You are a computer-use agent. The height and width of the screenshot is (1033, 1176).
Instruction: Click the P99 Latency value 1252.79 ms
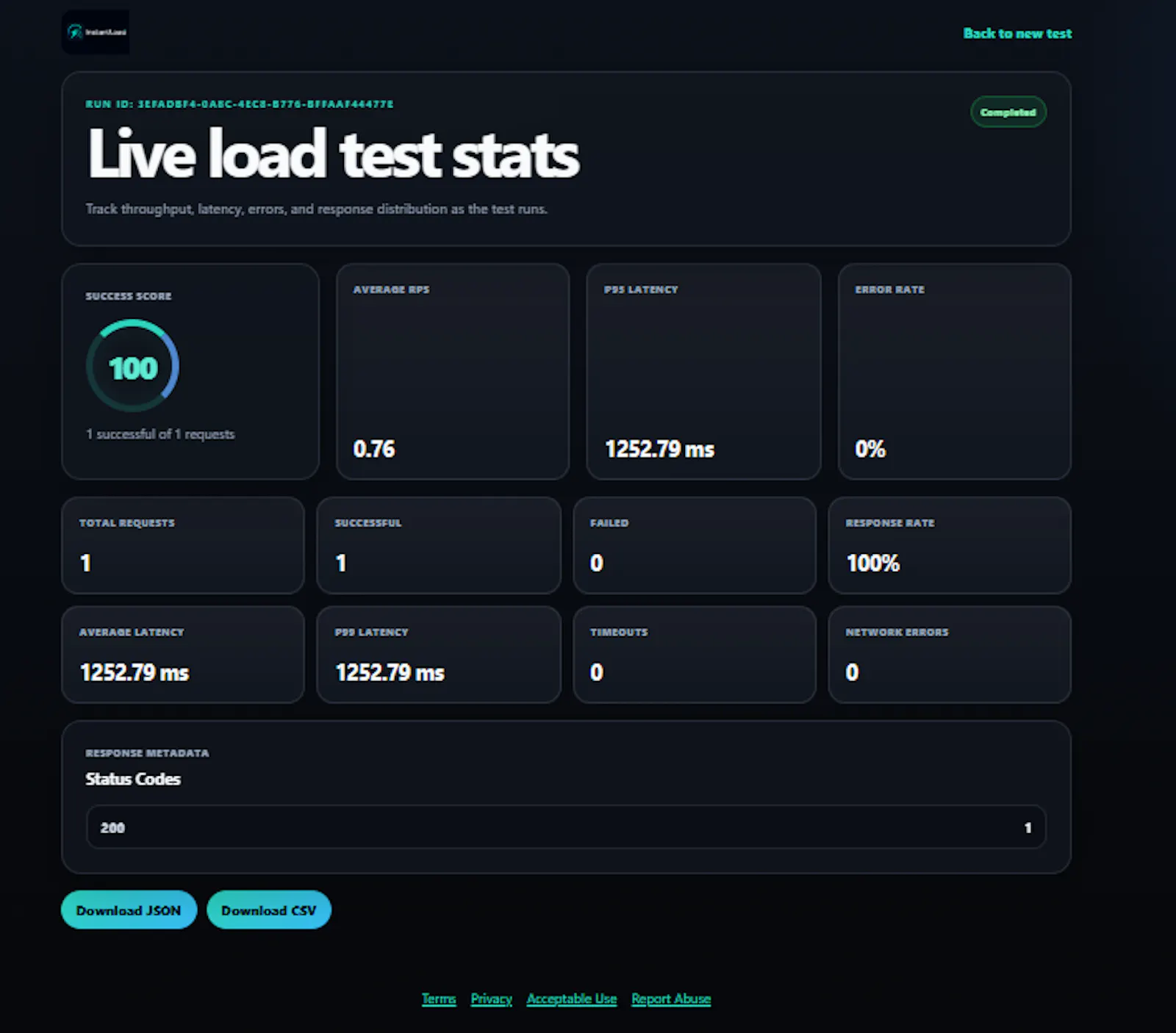coord(390,672)
